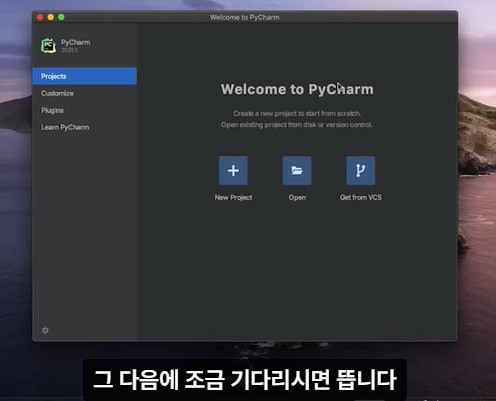This screenshot has height=401, width=496.
Task: Go to the Learn PyCharm tab
Action: click(85, 127)
